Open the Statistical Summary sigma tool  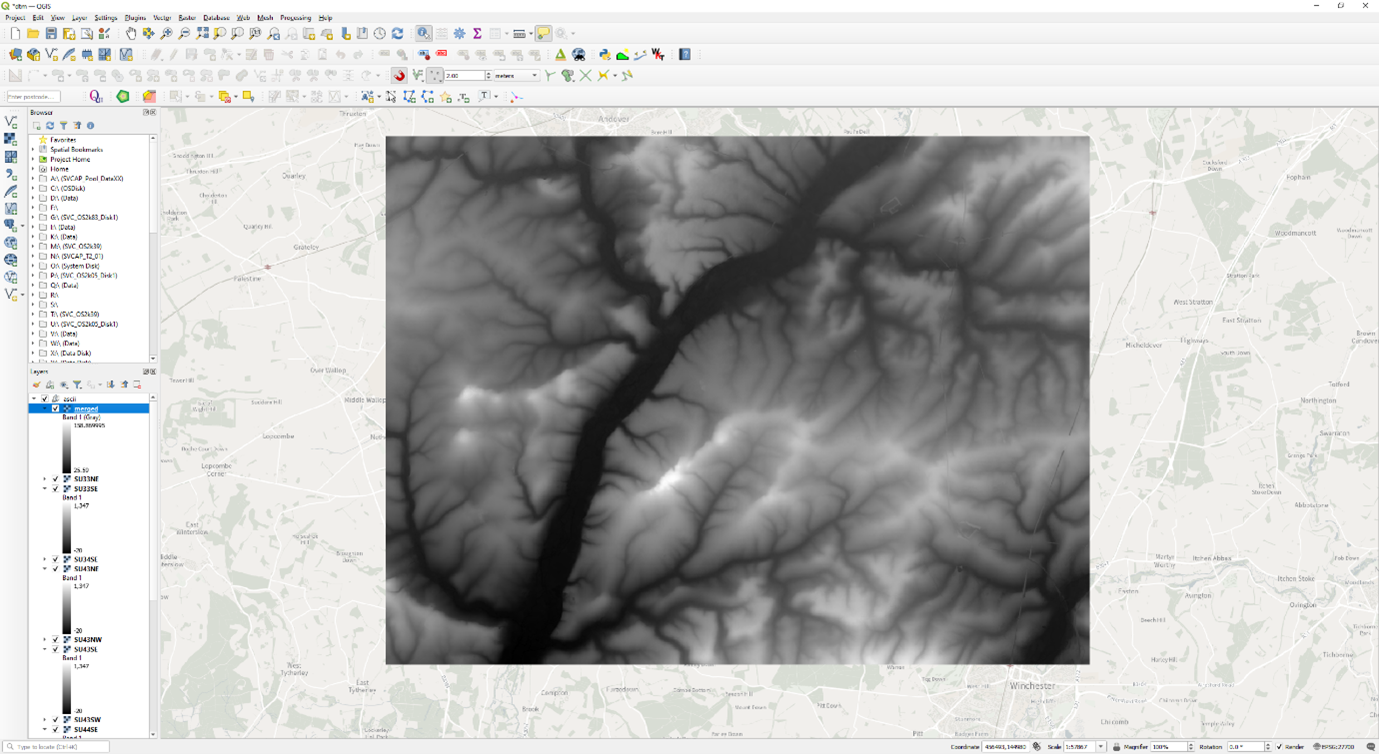477,34
